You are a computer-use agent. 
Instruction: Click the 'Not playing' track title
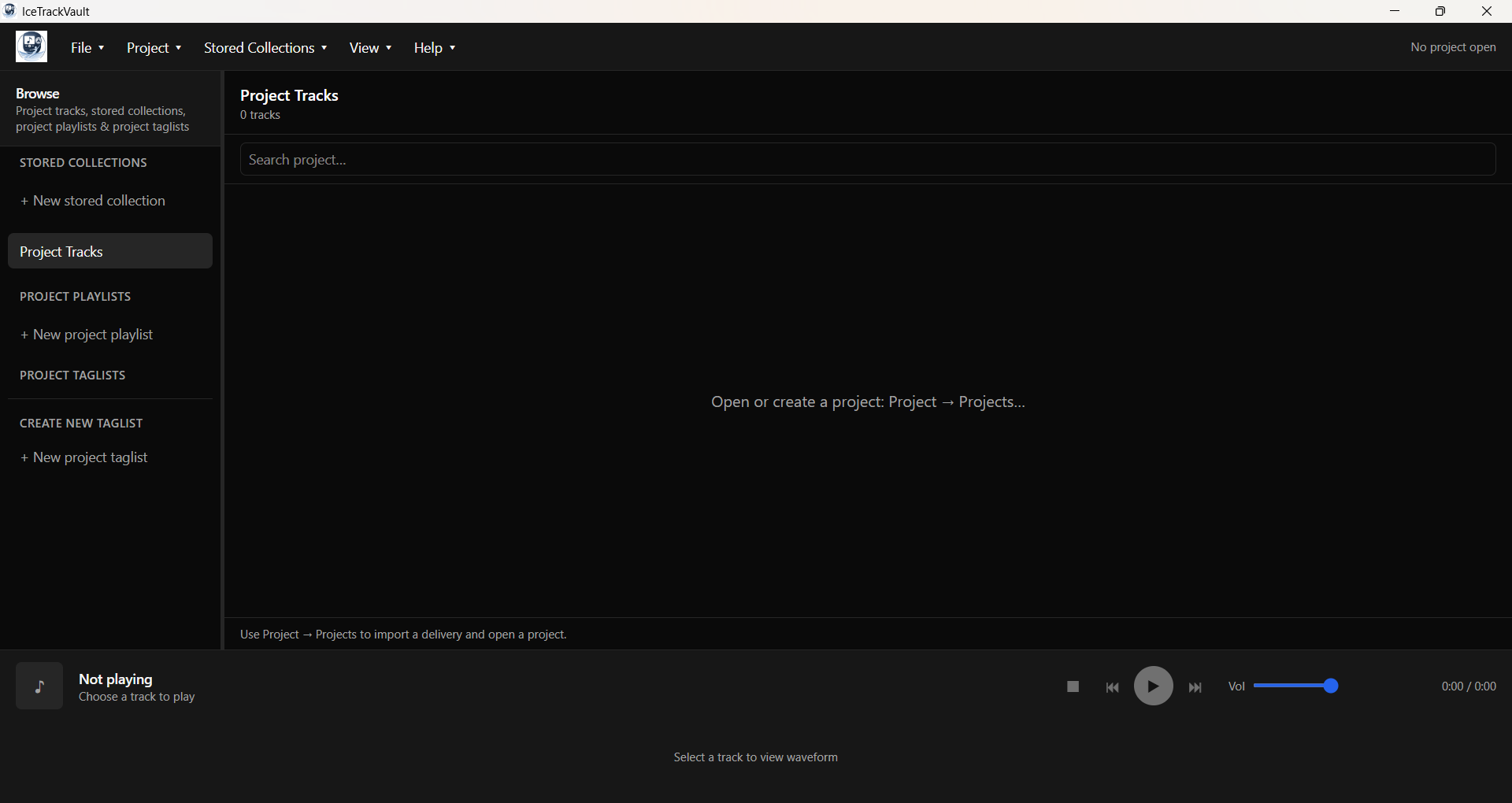116,679
